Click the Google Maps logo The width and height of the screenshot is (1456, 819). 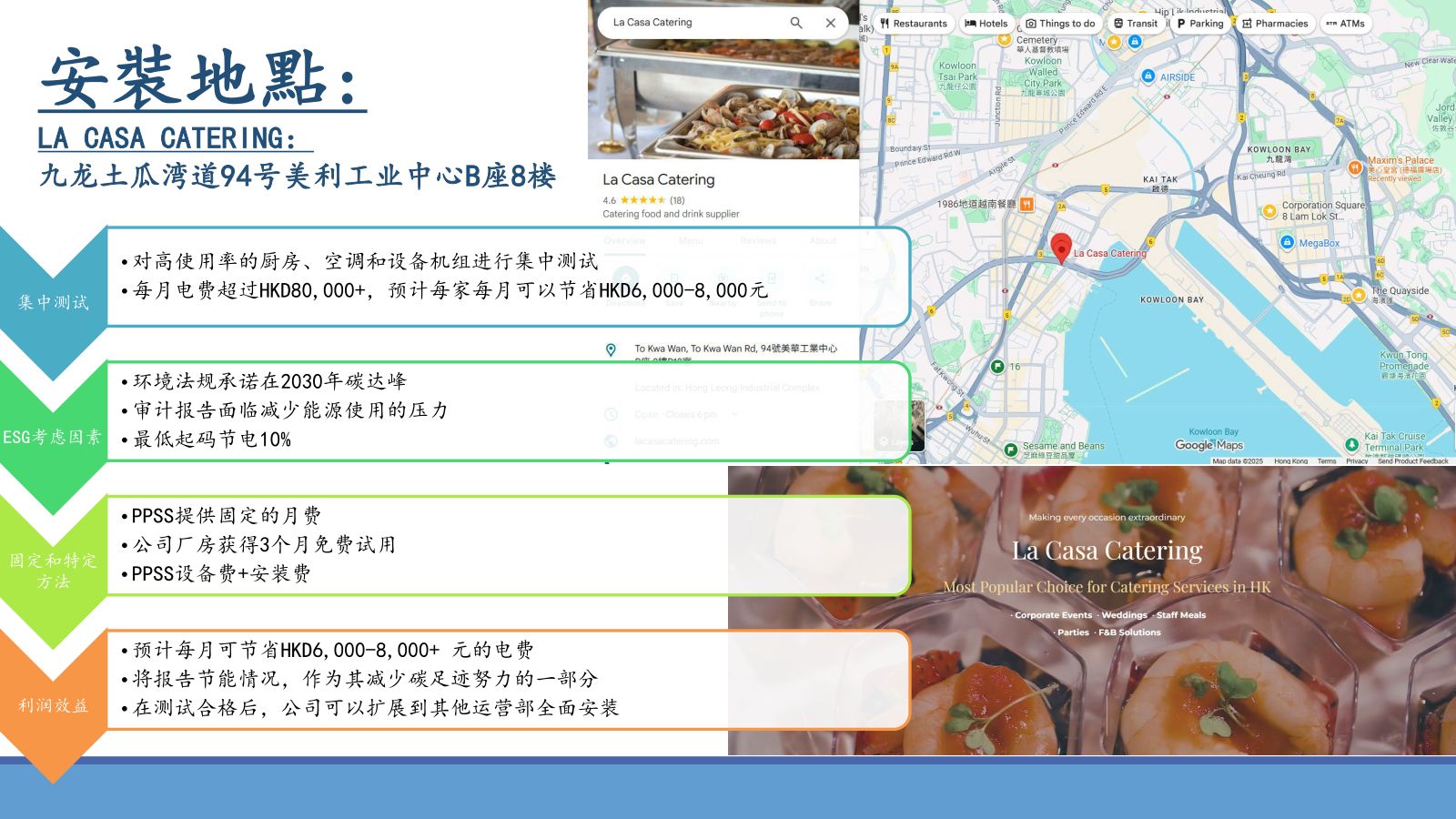point(1208,445)
